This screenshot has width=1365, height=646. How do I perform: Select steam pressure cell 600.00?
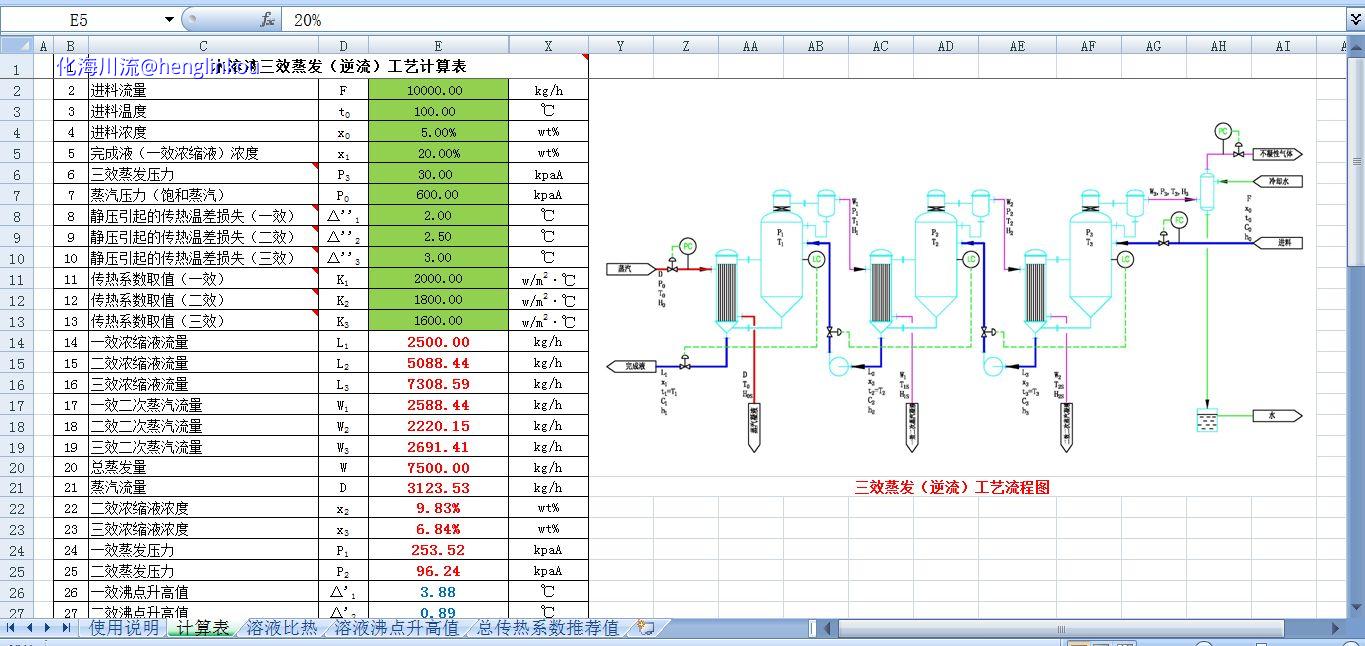[438, 195]
